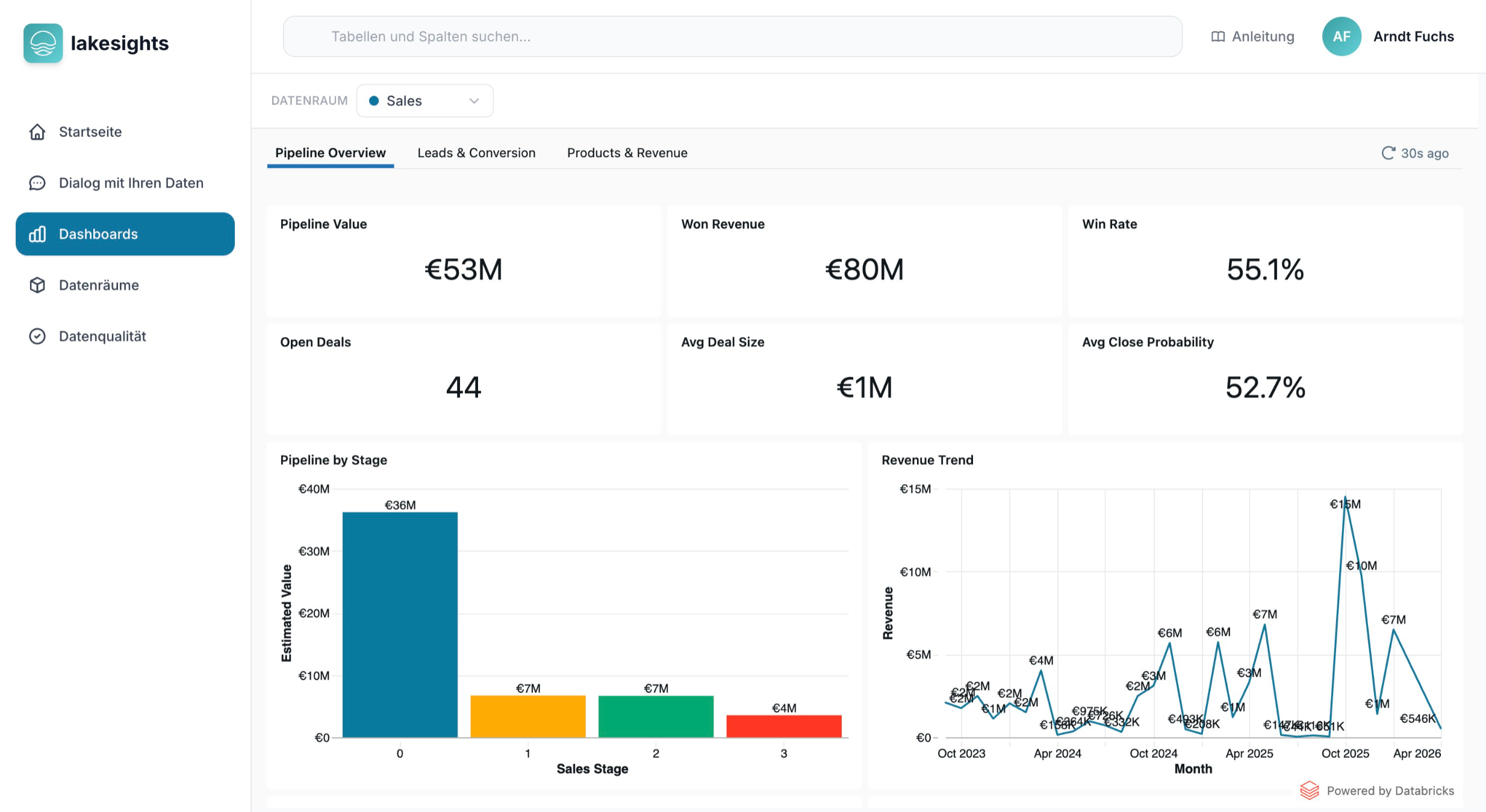The height and width of the screenshot is (812, 1486).
Task: Select the Datenräume cube icon
Action: coord(37,285)
